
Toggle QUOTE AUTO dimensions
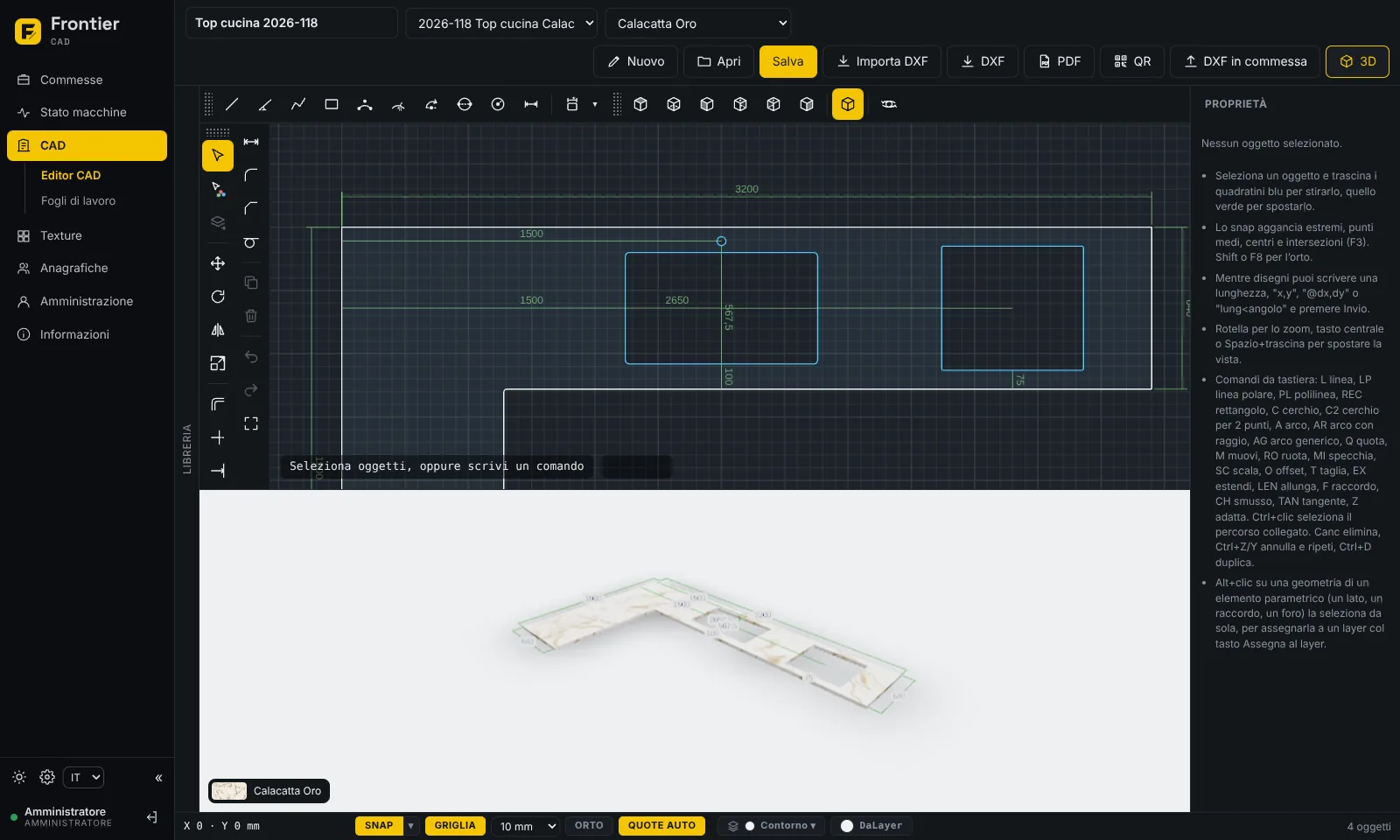(661, 825)
